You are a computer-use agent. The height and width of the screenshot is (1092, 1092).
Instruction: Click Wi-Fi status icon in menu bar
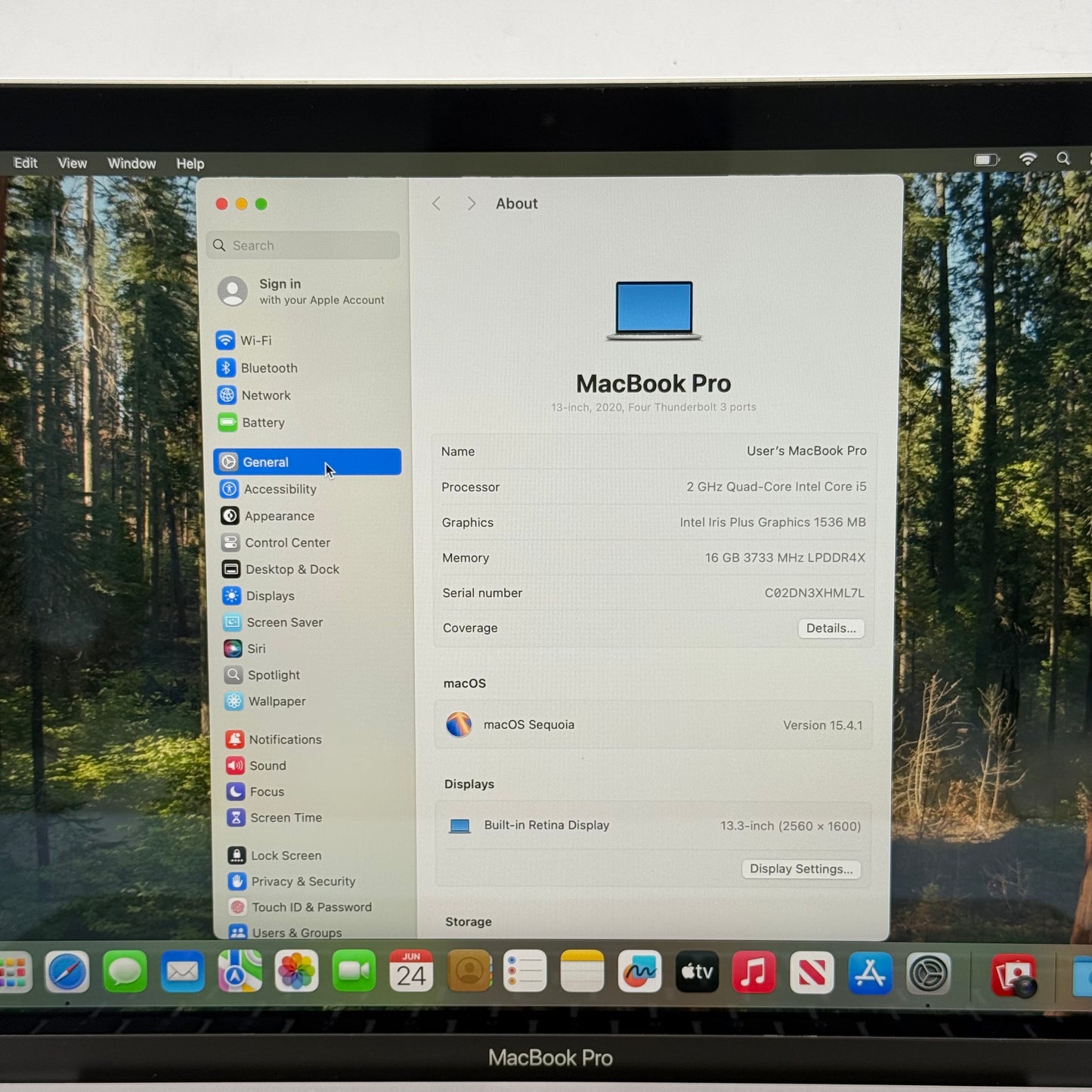[x=1028, y=159]
